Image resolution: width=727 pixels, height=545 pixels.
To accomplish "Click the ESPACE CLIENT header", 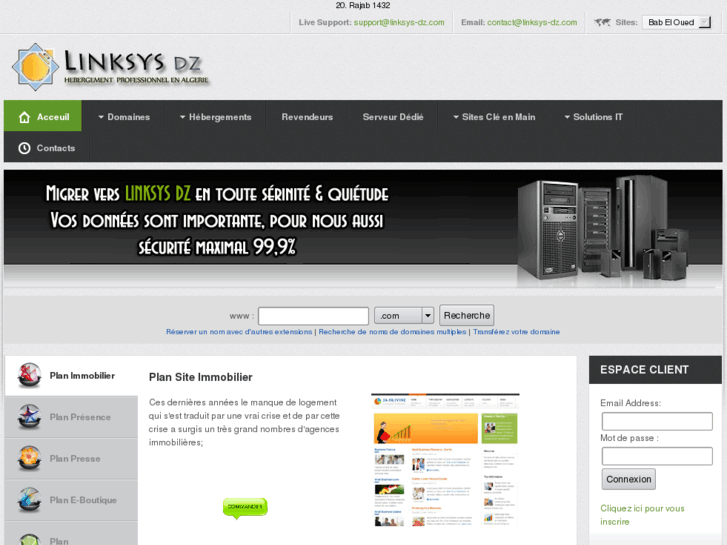I will 655,370.
